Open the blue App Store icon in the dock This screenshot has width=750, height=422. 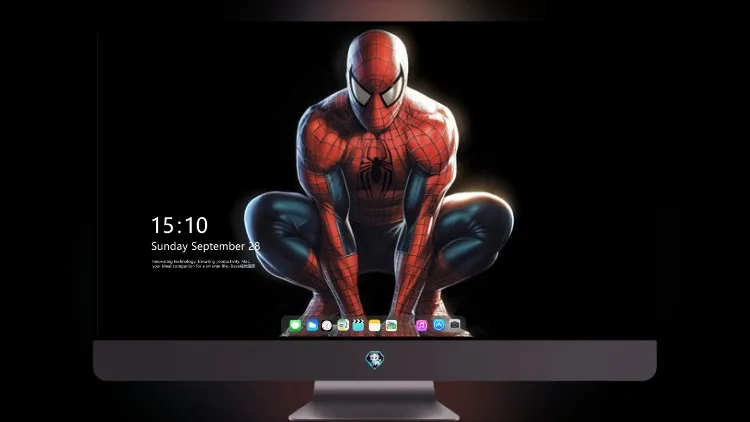tap(439, 325)
